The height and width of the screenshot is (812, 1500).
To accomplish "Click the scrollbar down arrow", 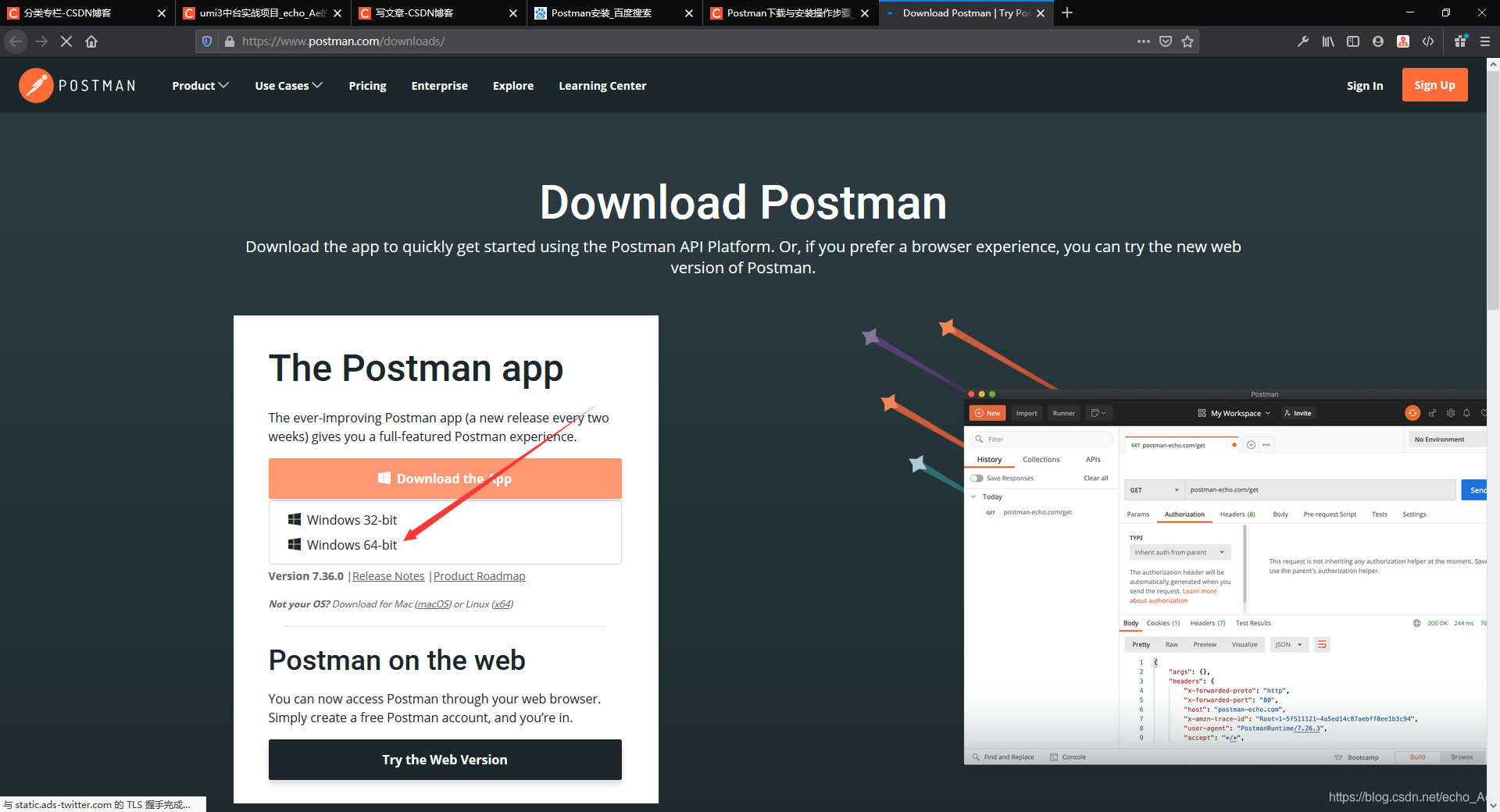I will (1493, 805).
